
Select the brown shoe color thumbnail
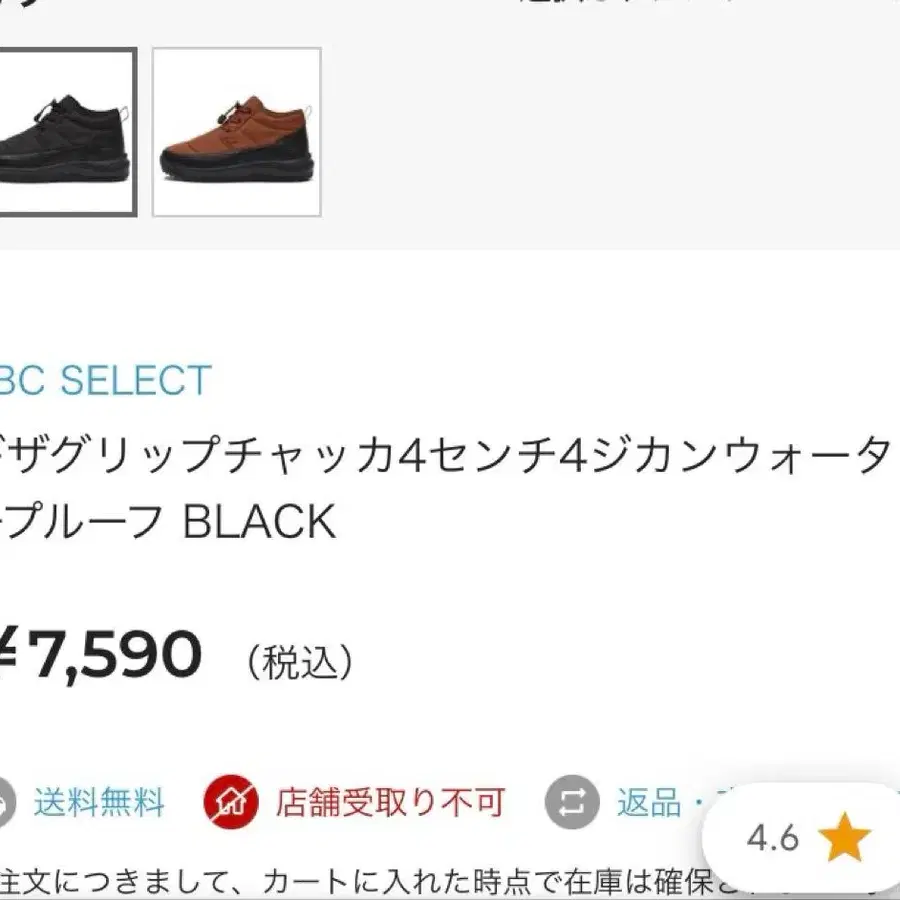pos(236,131)
